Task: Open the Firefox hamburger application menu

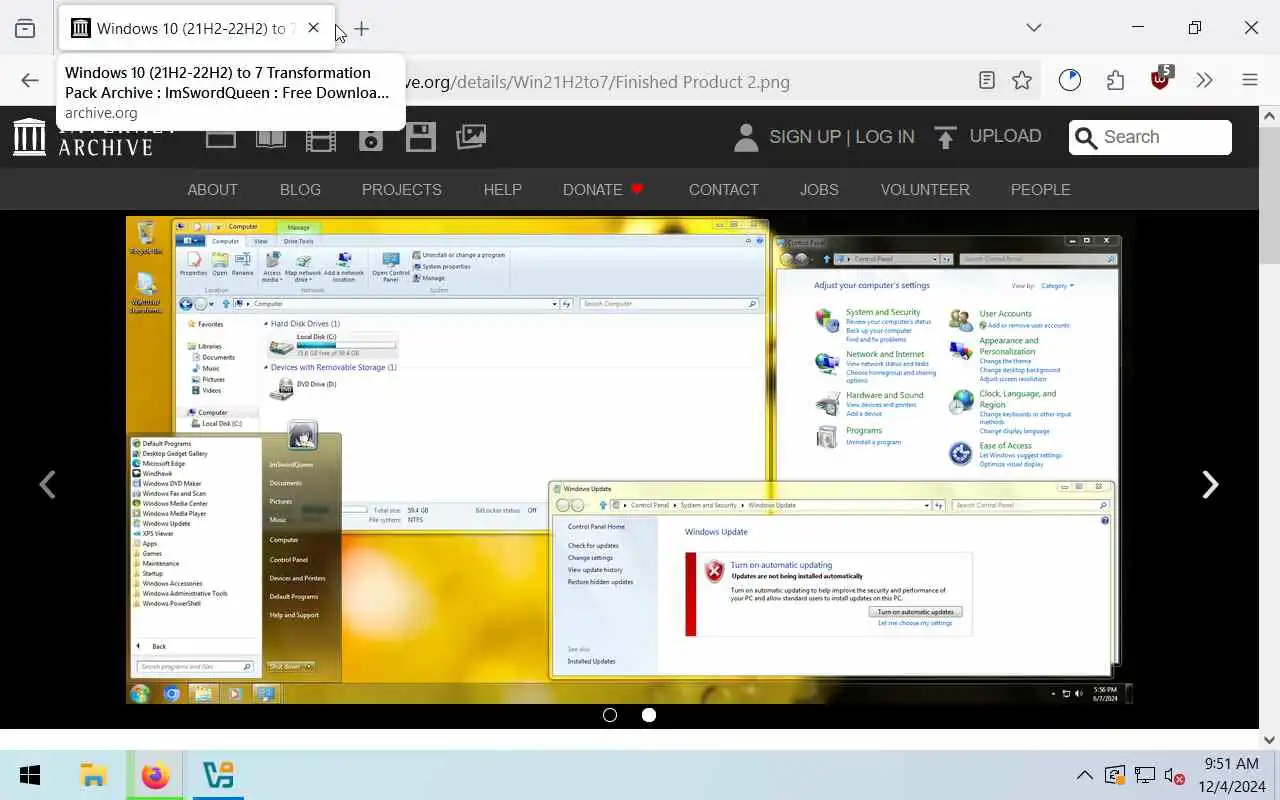Action: (x=1249, y=81)
